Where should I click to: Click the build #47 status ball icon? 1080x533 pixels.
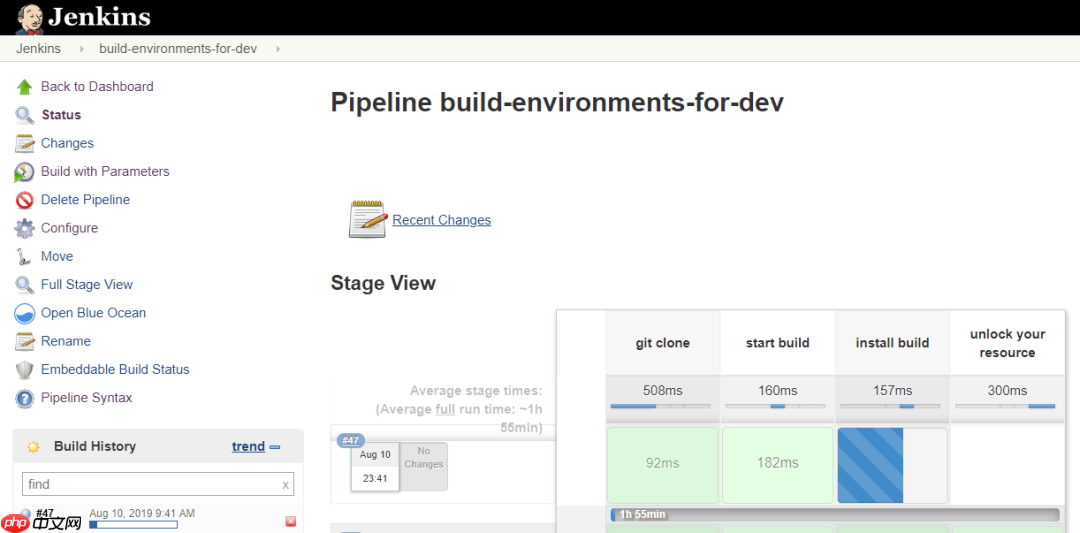(x=25, y=513)
